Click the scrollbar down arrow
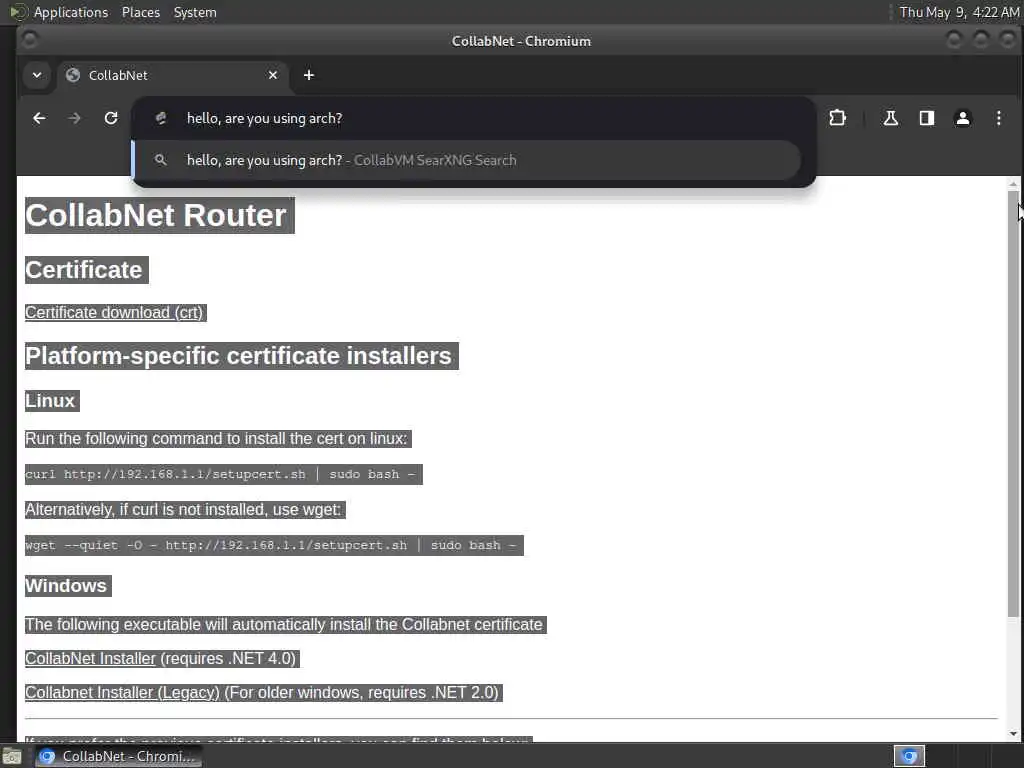1024x768 pixels. point(1013,734)
